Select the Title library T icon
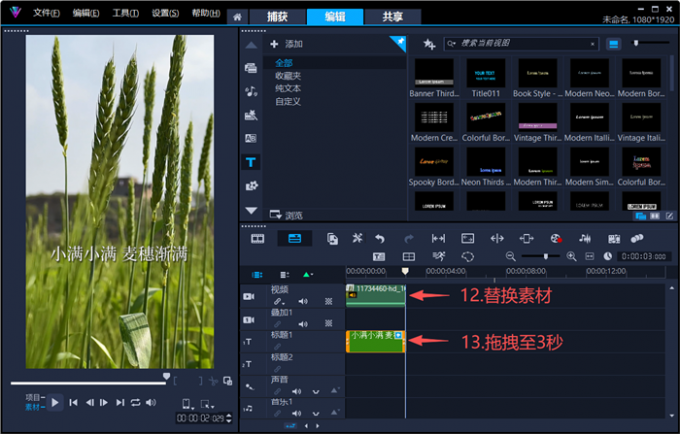 coord(251,162)
